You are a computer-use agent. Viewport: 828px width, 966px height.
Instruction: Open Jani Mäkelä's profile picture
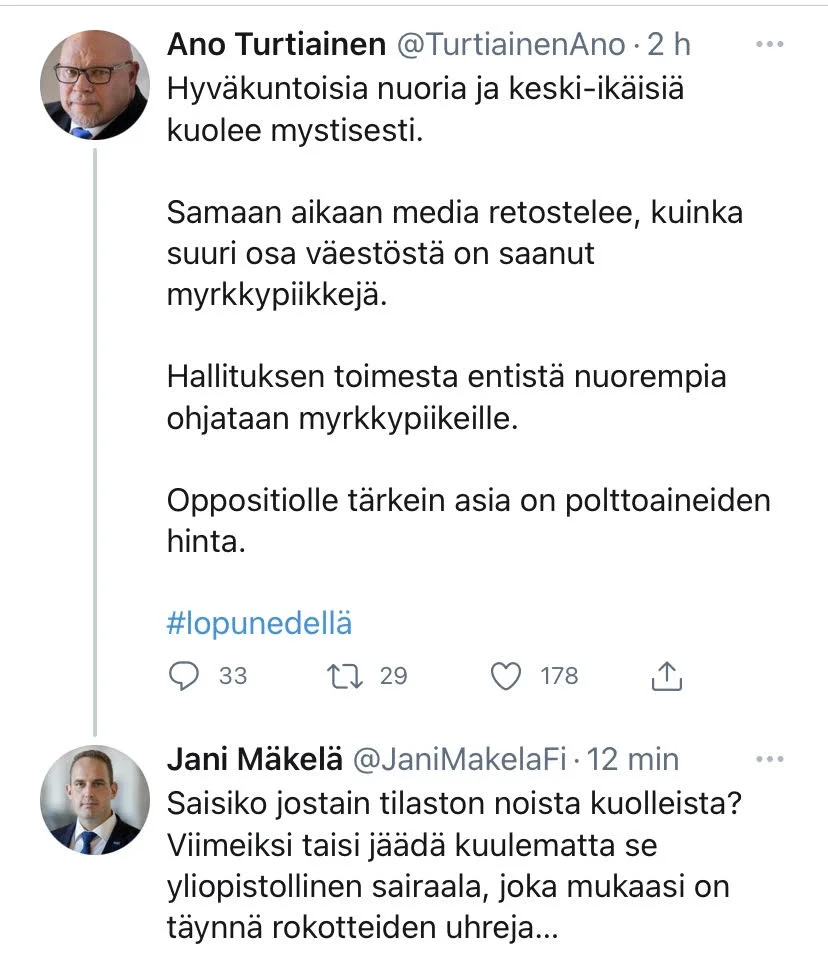94,799
